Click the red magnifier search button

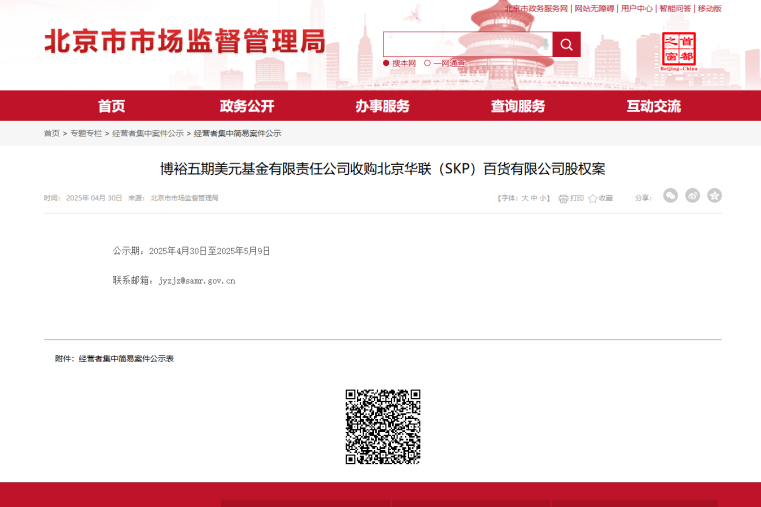click(566, 44)
